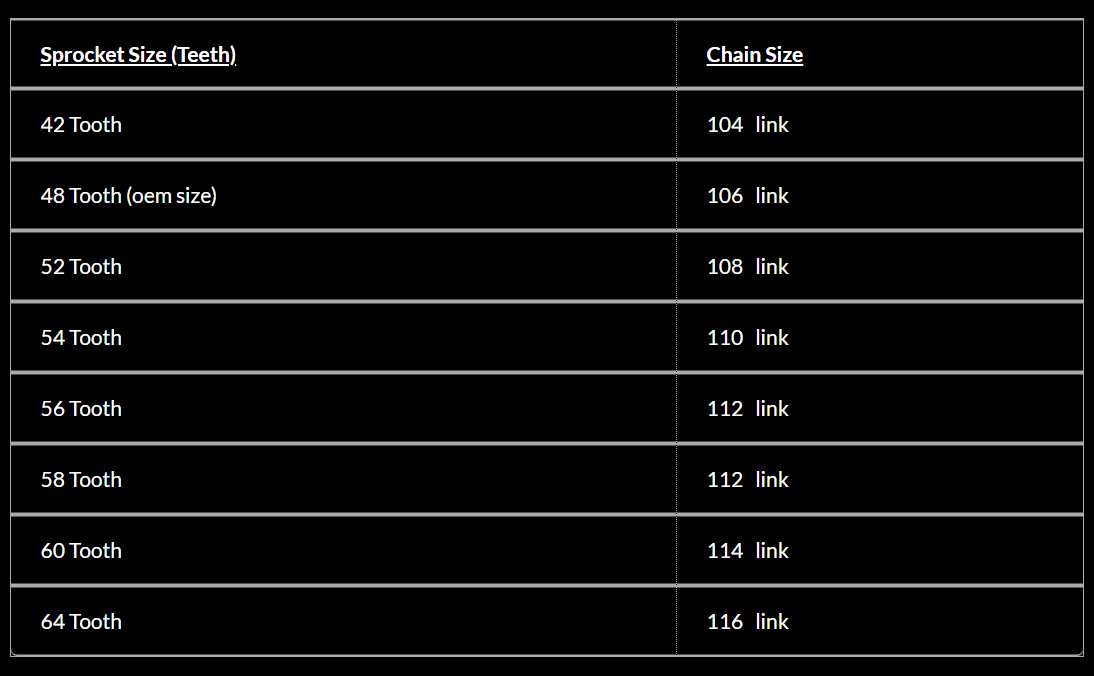
Task: Click the 110 link chain value
Action: coord(747,338)
